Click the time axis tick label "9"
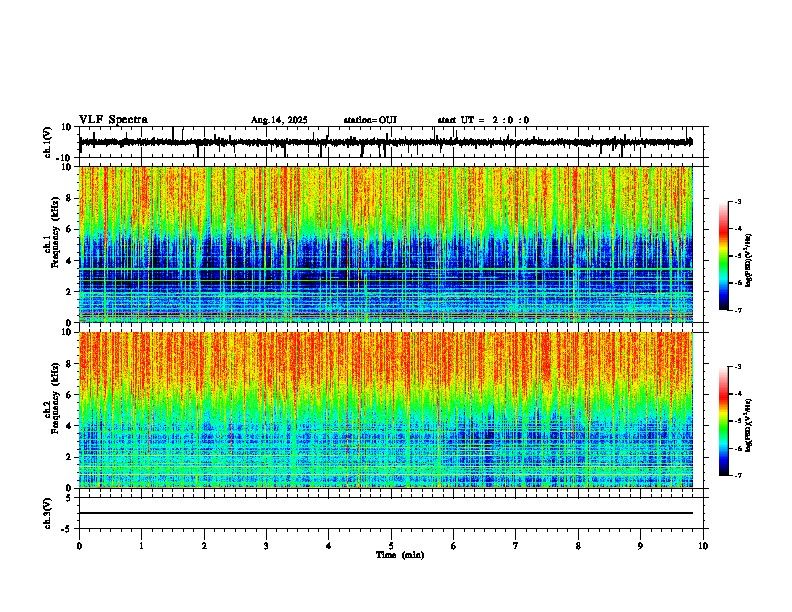 click(640, 546)
